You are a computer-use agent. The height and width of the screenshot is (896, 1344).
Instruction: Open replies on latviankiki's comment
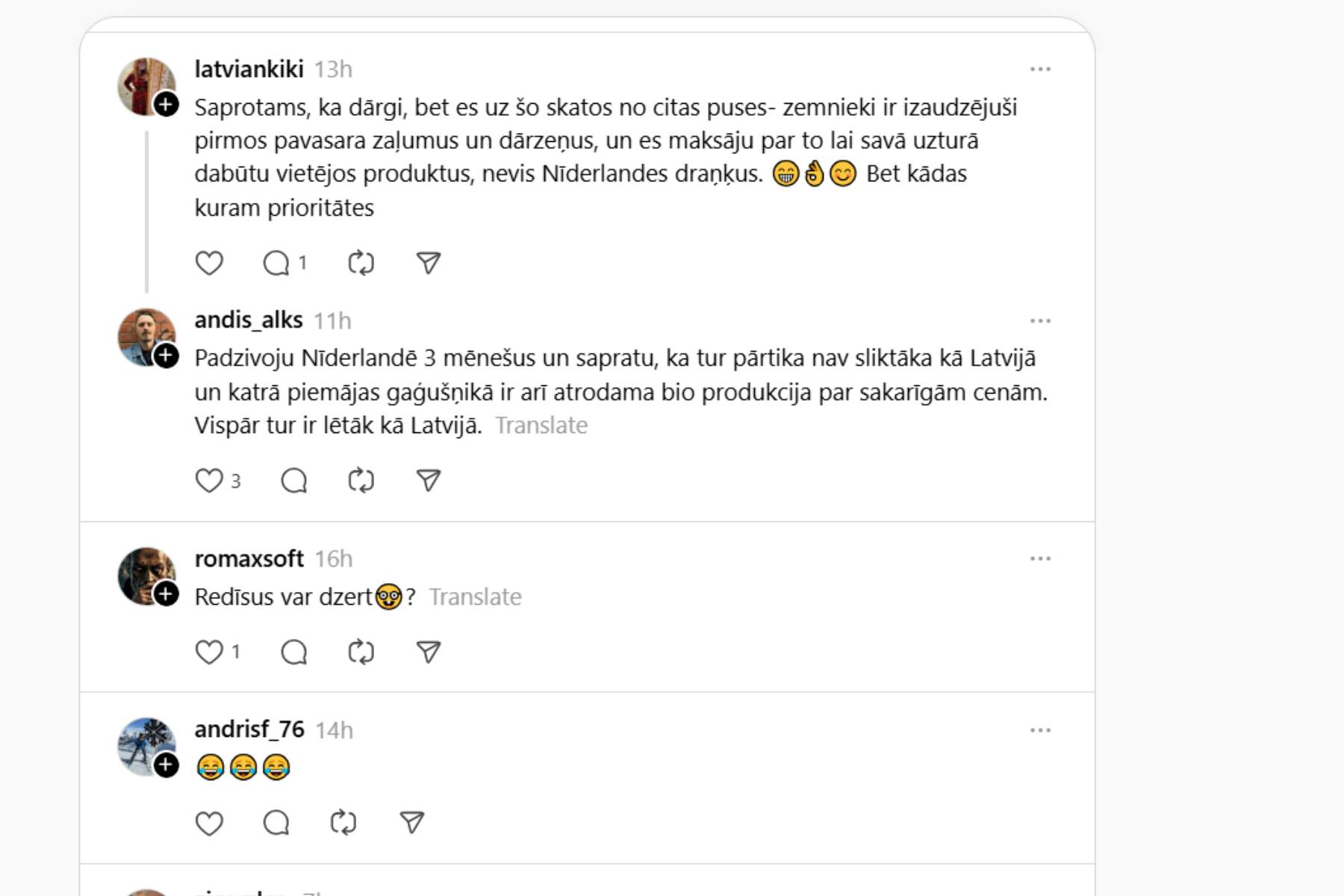tap(277, 263)
